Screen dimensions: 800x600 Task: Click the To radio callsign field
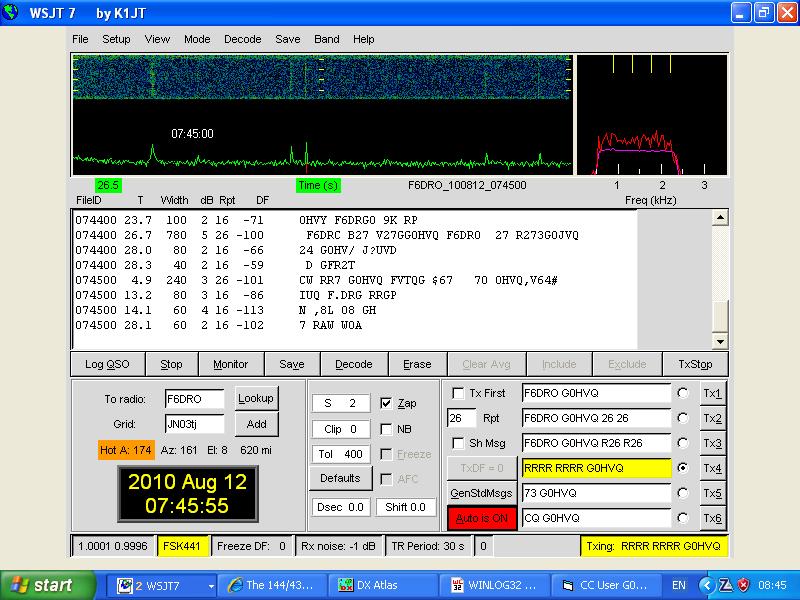(195, 398)
